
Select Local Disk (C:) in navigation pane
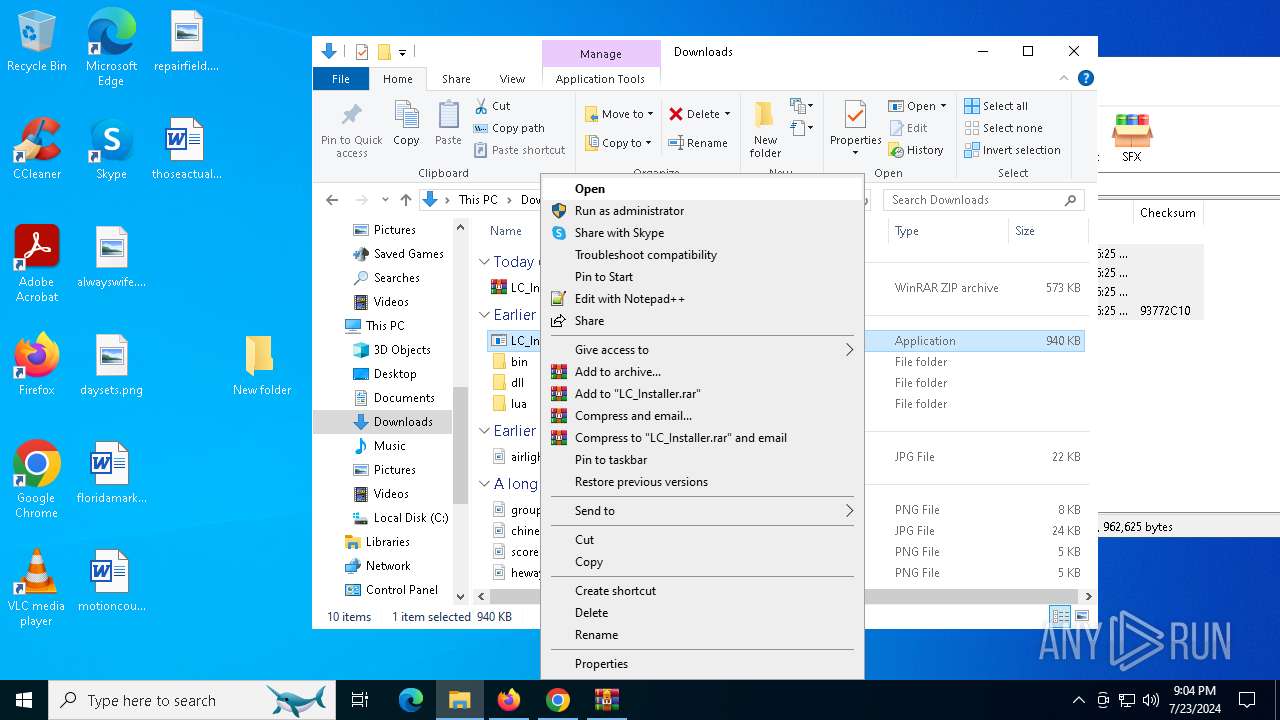[x=400, y=518]
